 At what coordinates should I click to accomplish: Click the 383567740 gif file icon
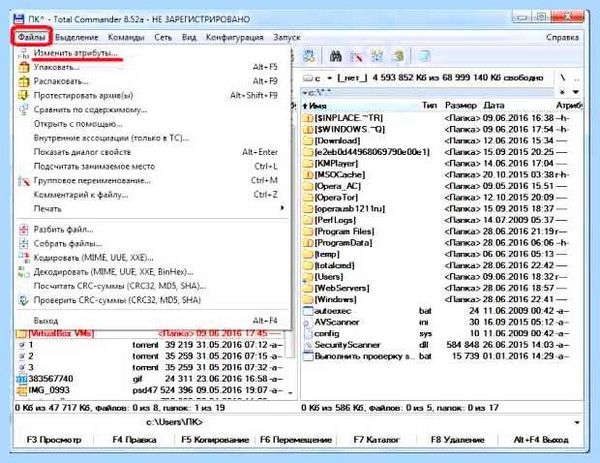pos(21,379)
